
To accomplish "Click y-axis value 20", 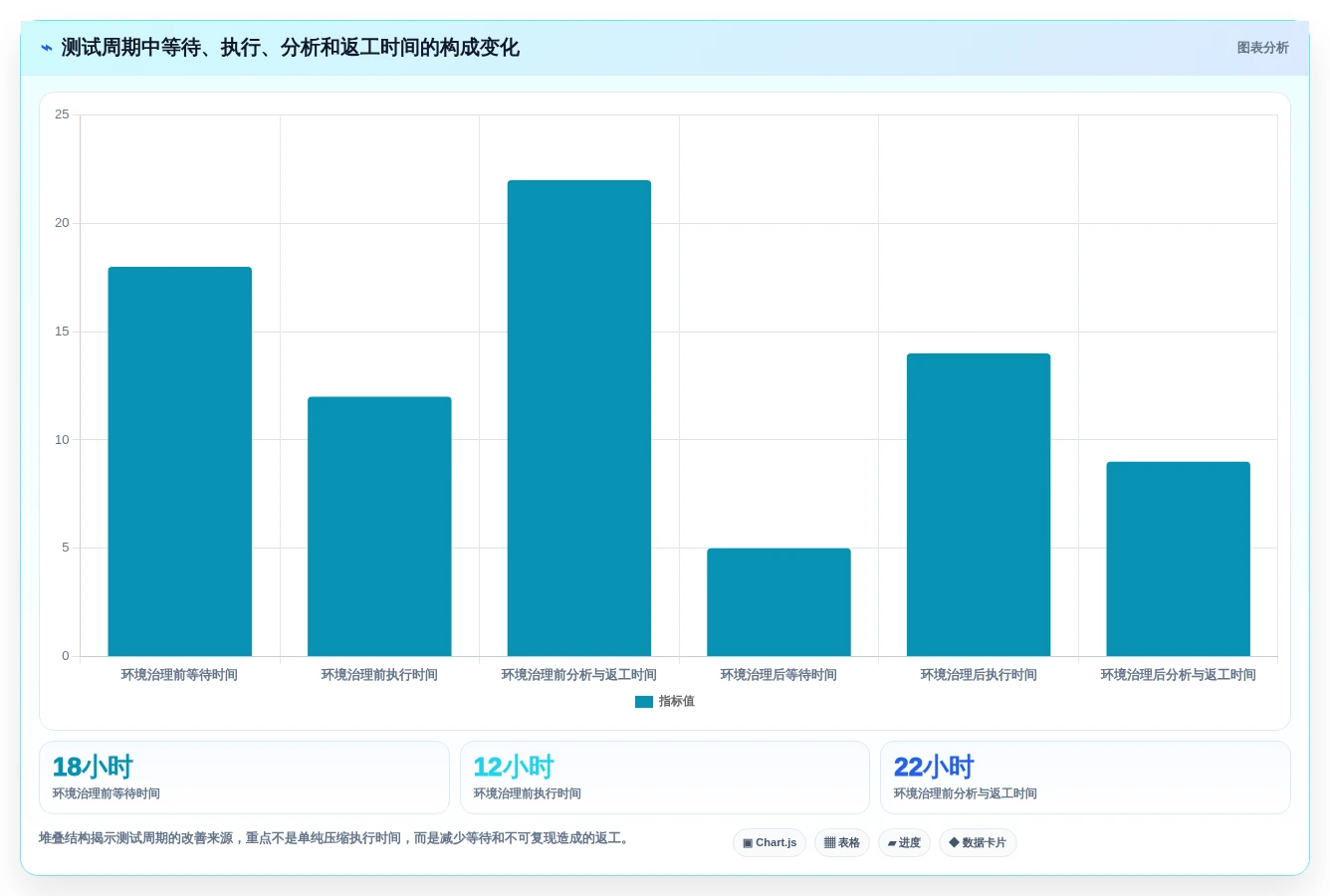I will (62, 223).
